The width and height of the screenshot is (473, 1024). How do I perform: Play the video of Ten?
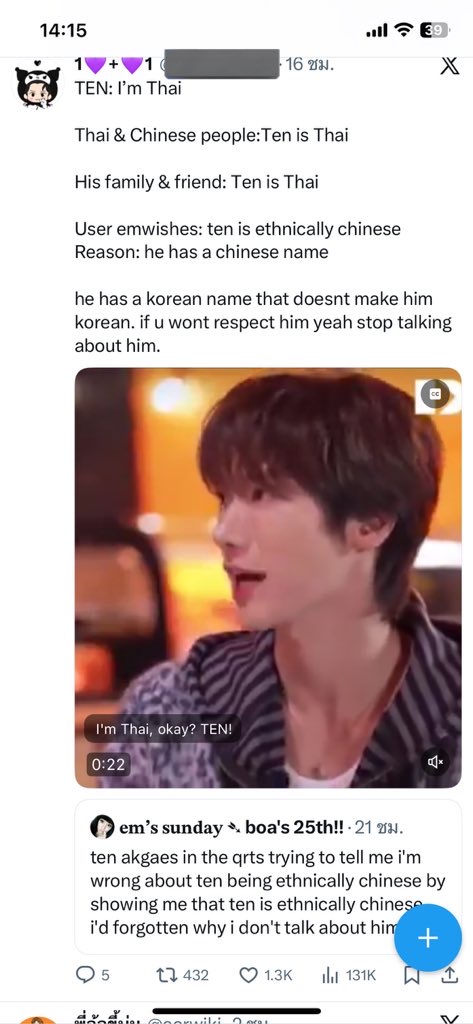click(x=268, y=578)
